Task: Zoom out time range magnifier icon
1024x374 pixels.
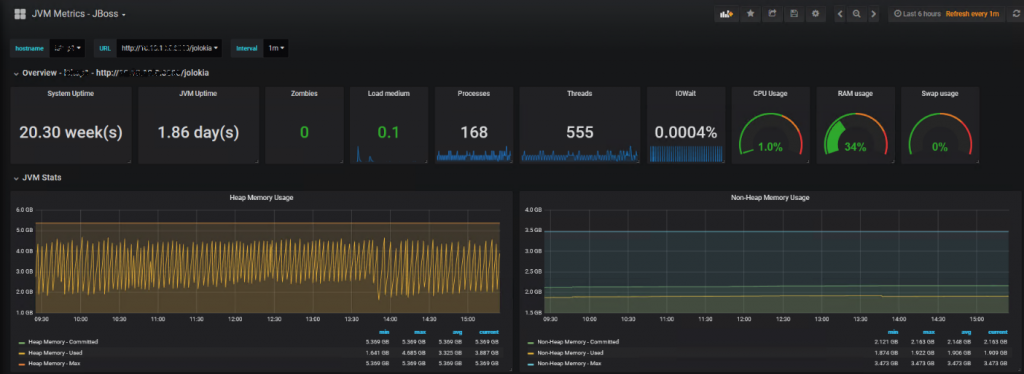Action: [857, 14]
